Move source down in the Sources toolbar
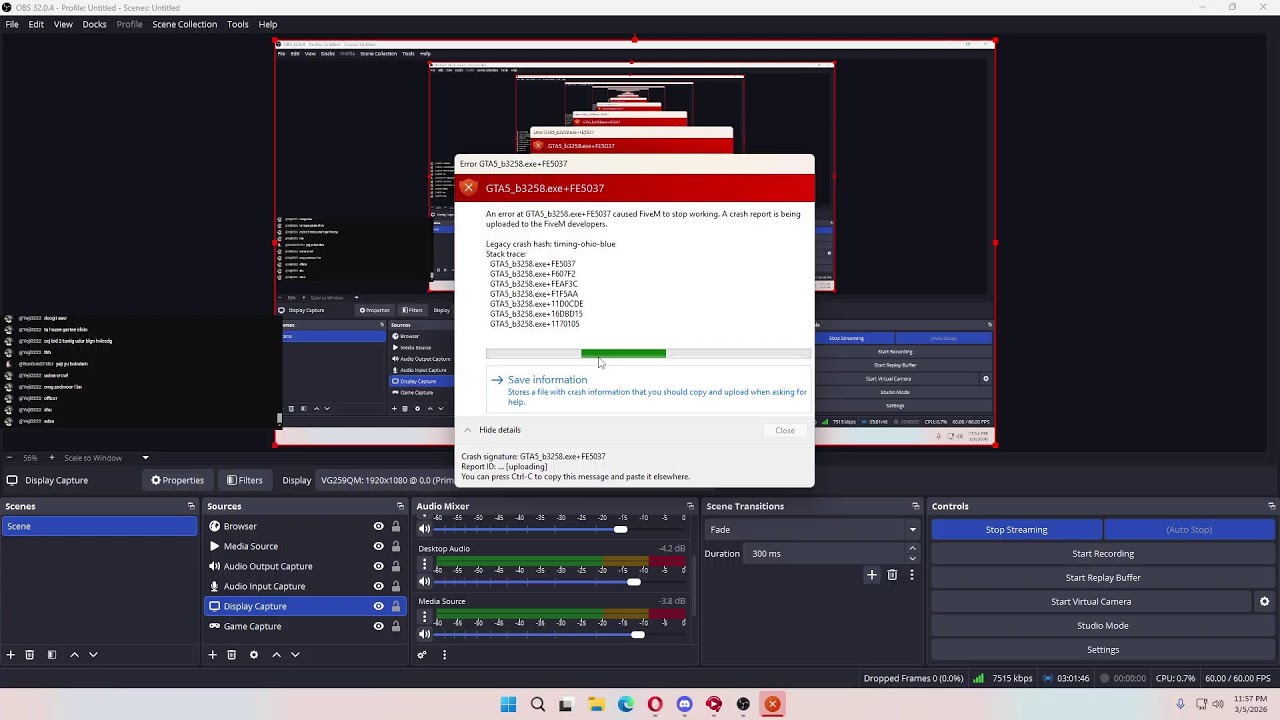This screenshot has width=1280, height=720. (295, 655)
